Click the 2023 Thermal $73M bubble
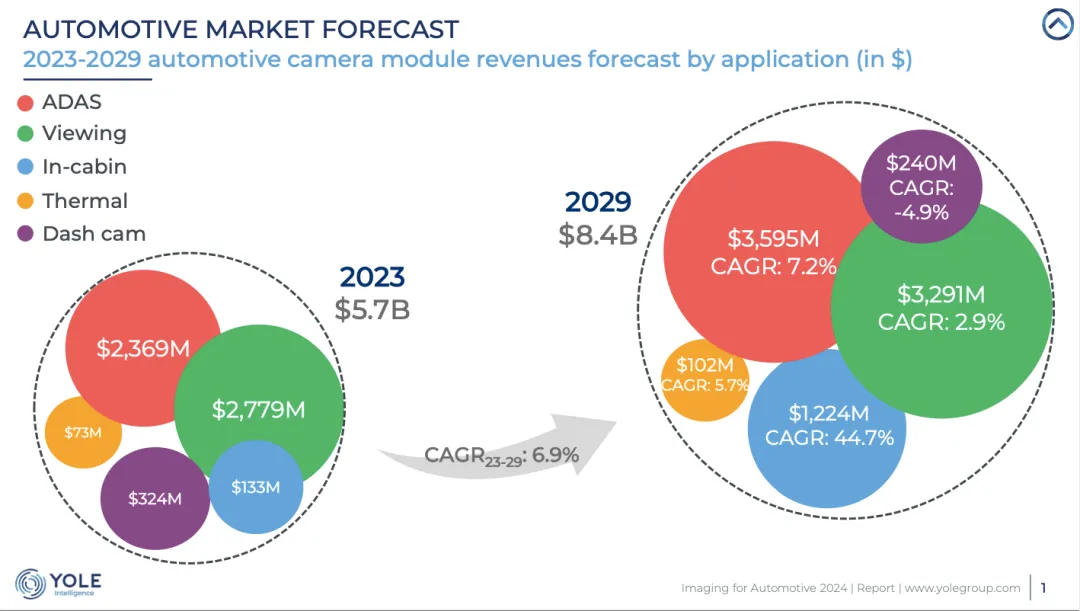The image size is (1080, 611). 82,432
